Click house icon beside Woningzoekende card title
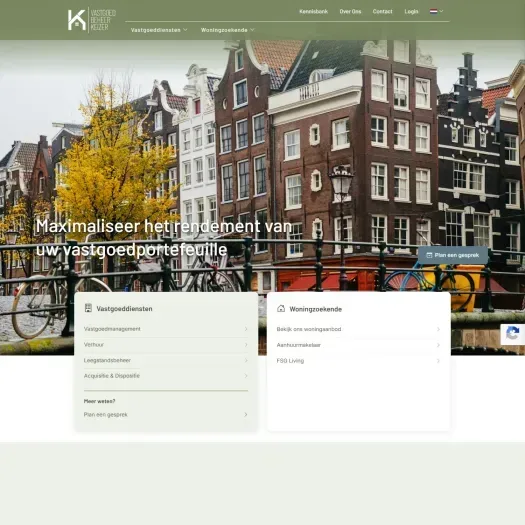 coord(281,308)
